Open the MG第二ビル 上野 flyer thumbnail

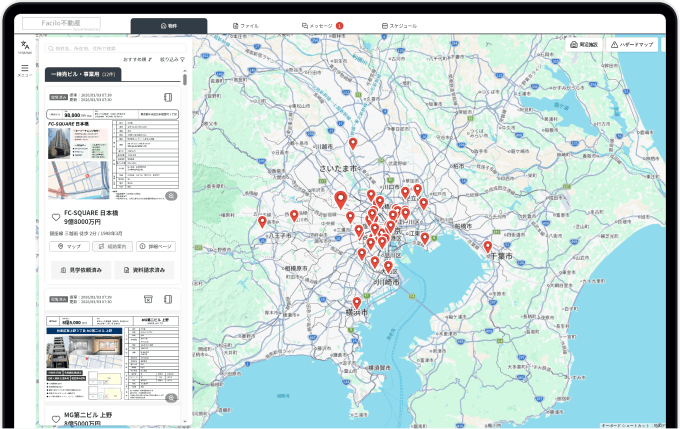112,358
